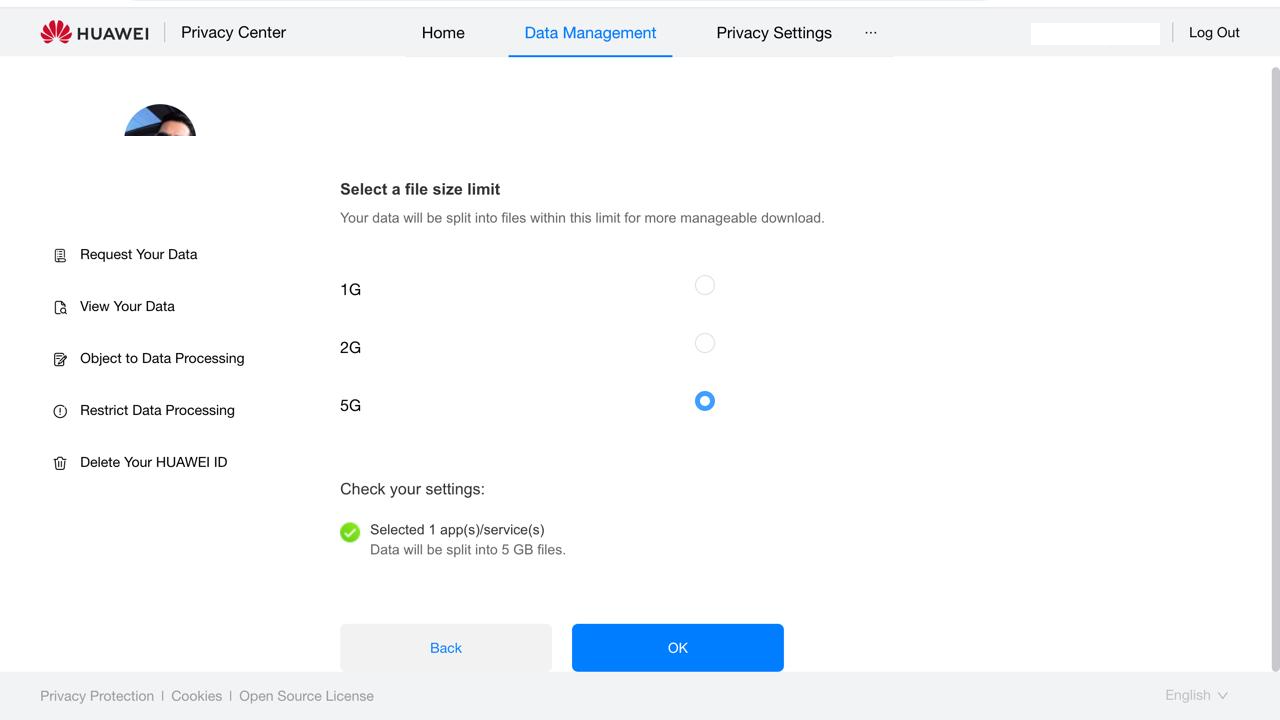Open Request Your Data in sidebar

pyautogui.click(x=139, y=254)
